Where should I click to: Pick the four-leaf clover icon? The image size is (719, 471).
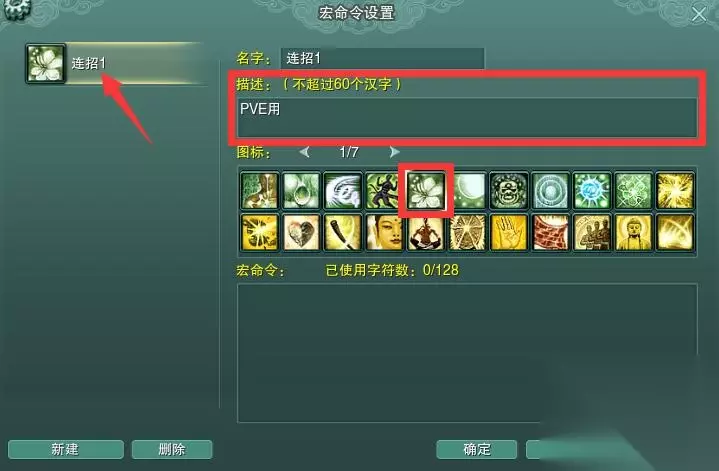point(633,190)
